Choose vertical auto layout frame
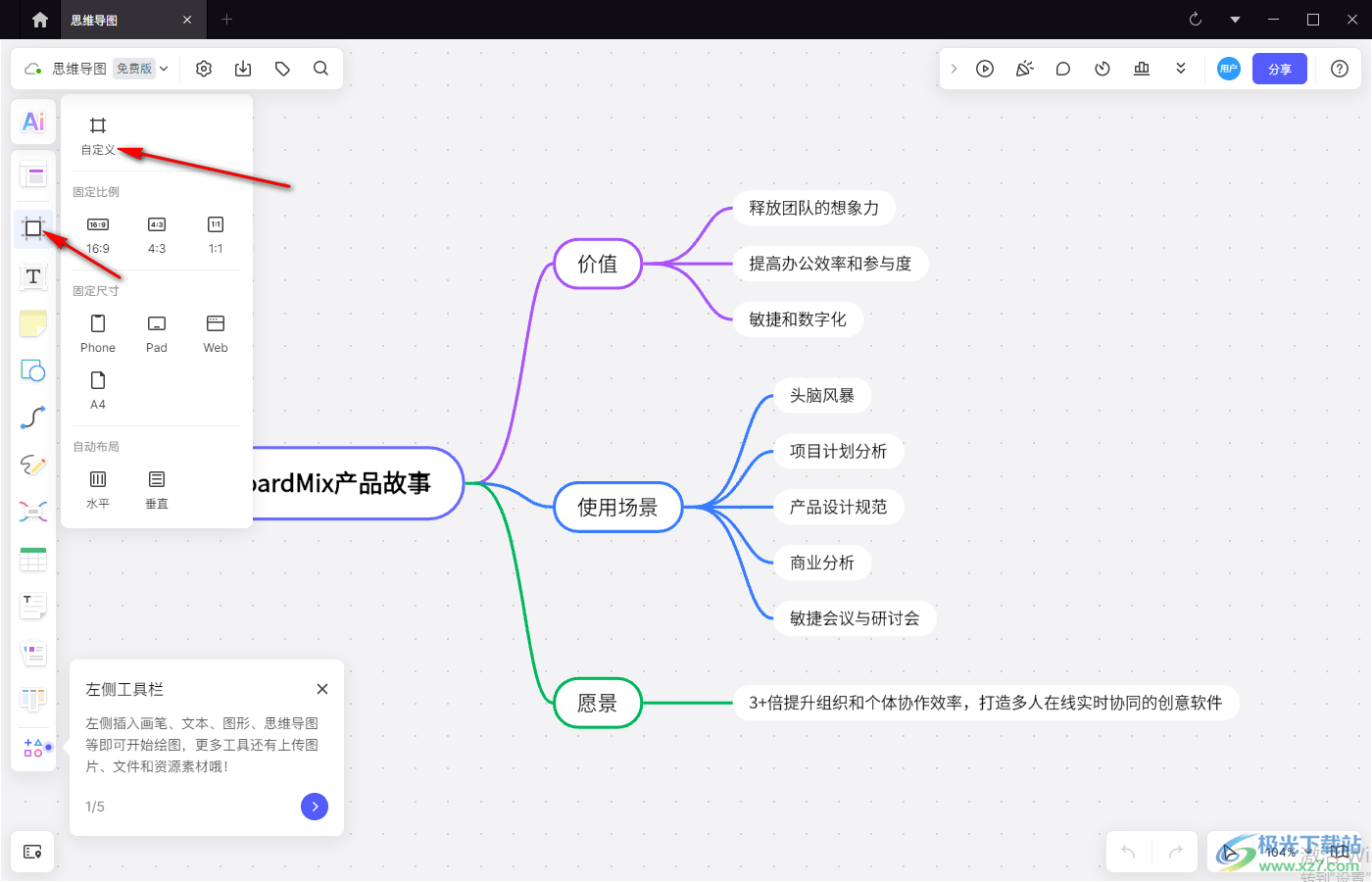 pyautogui.click(x=157, y=490)
